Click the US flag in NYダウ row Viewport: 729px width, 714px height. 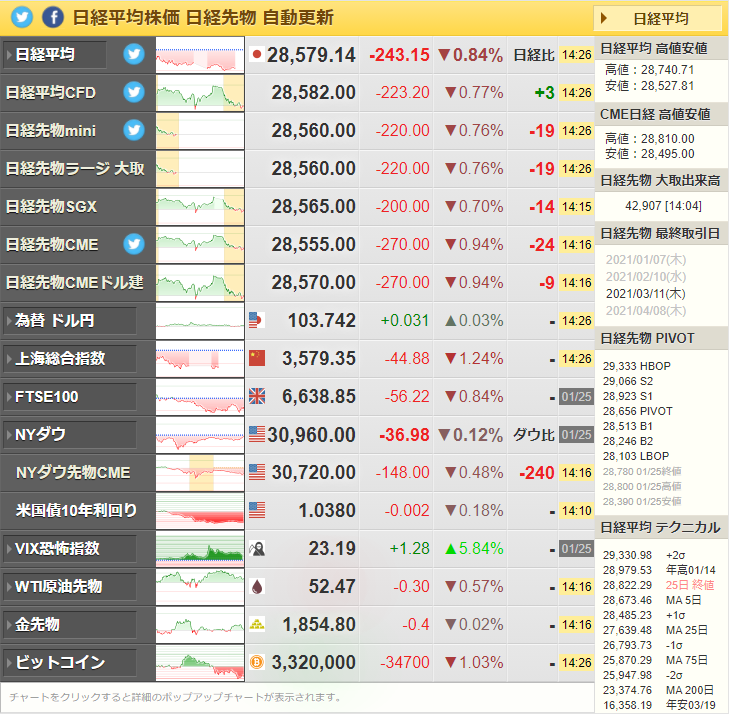pyautogui.click(x=257, y=434)
